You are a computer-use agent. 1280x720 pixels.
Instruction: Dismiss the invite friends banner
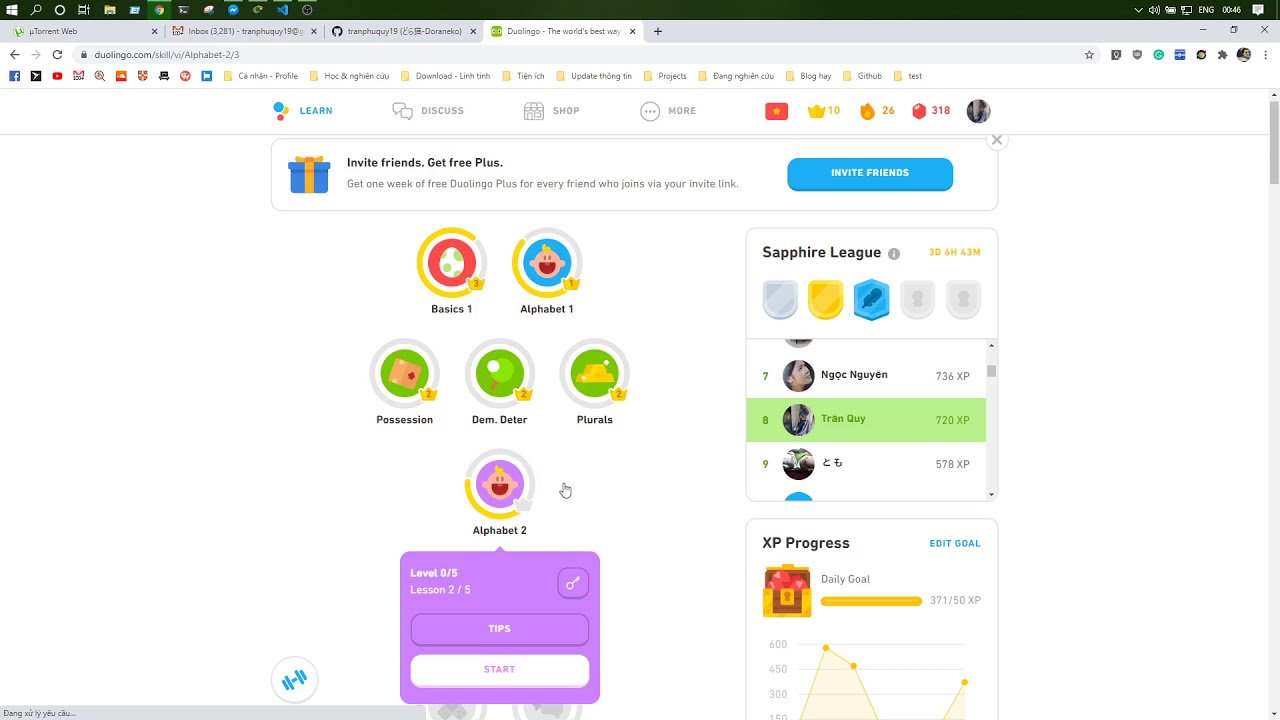click(x=996, y=140)
